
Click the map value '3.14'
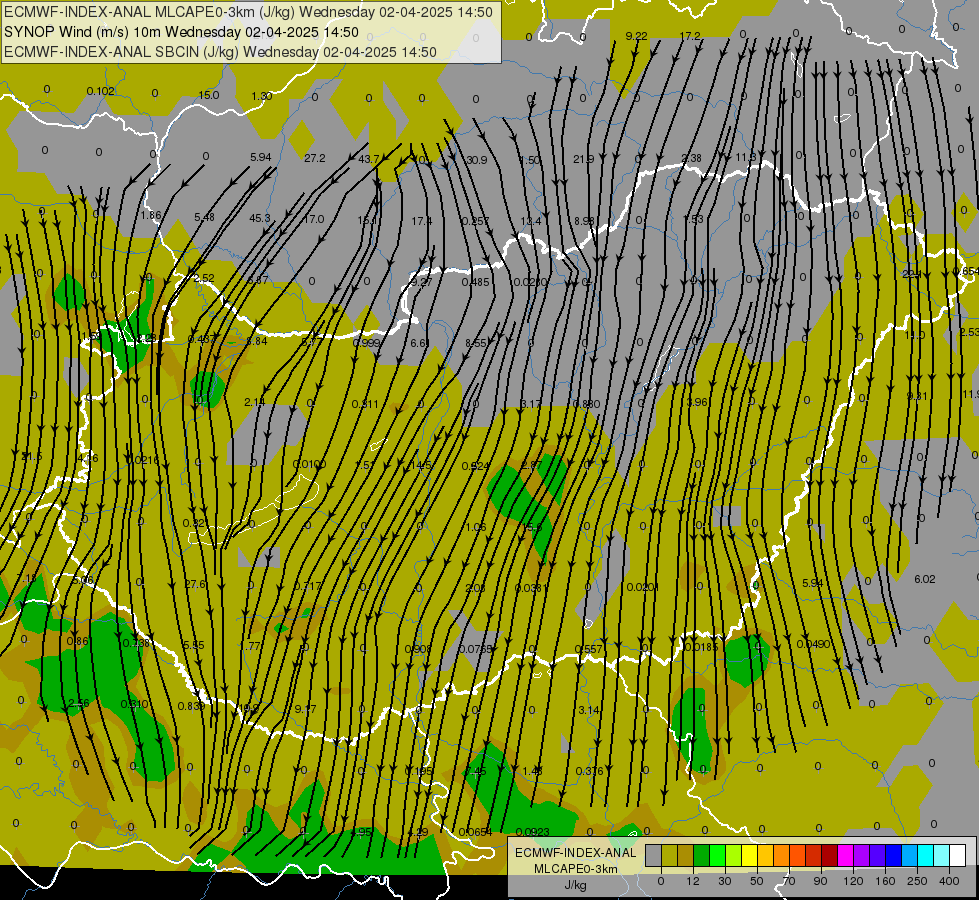(588, 710)
